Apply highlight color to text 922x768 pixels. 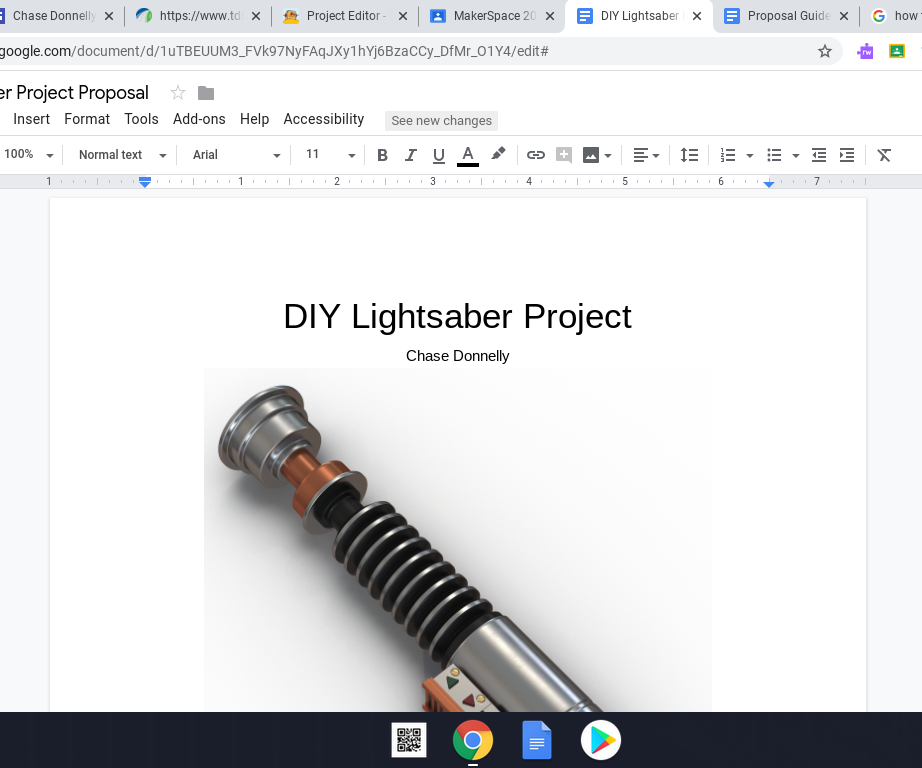(498, 155)
